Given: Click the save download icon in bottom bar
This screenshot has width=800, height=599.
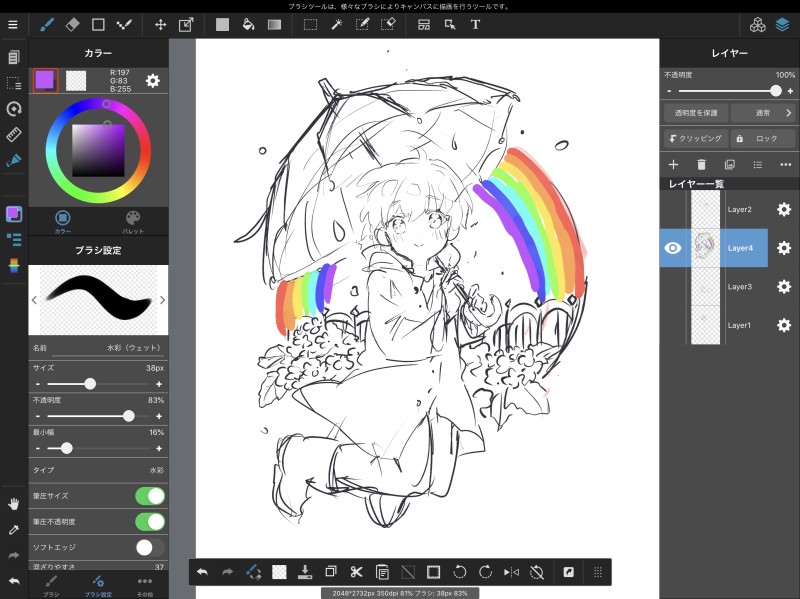Looking at the screenshot, I should click(305, 572).
